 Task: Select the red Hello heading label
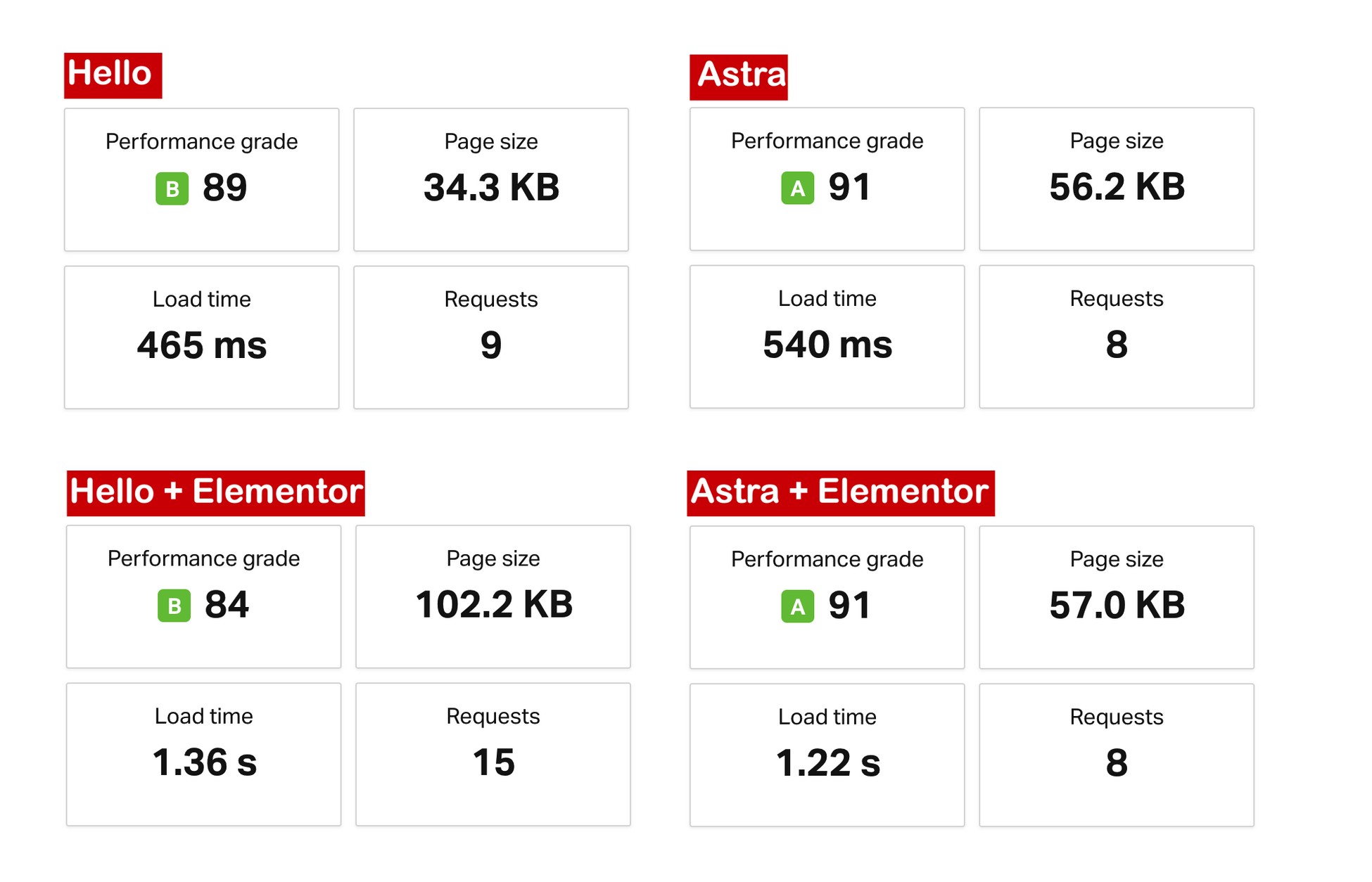coord(113,75)
